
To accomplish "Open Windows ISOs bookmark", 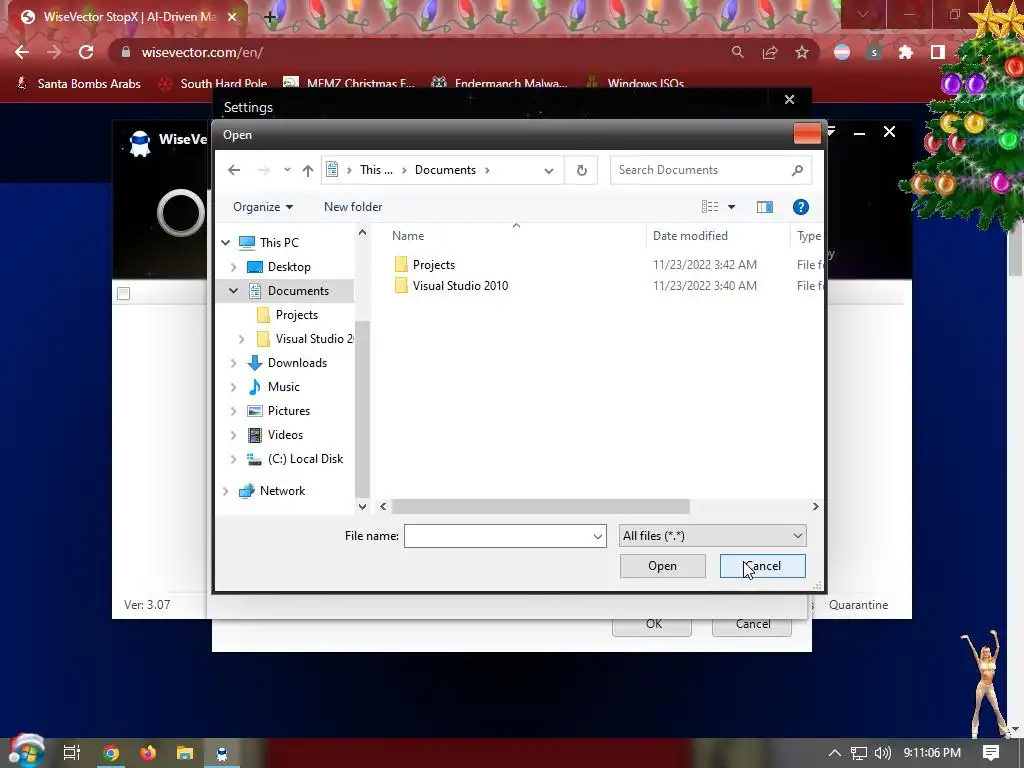I will point(635,84).
